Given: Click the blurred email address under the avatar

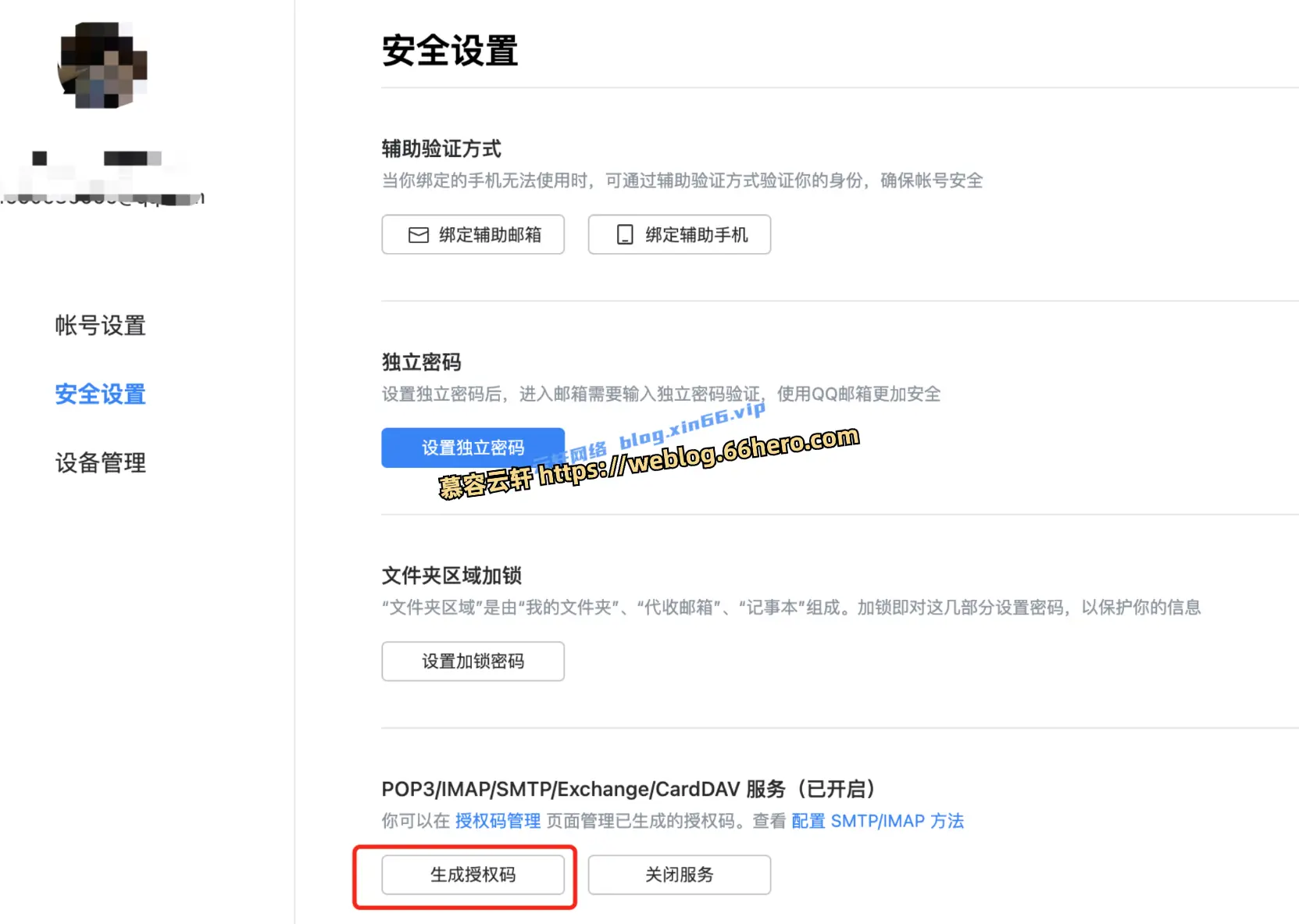Looking at the screenshot, I should (x=102, y=198).
